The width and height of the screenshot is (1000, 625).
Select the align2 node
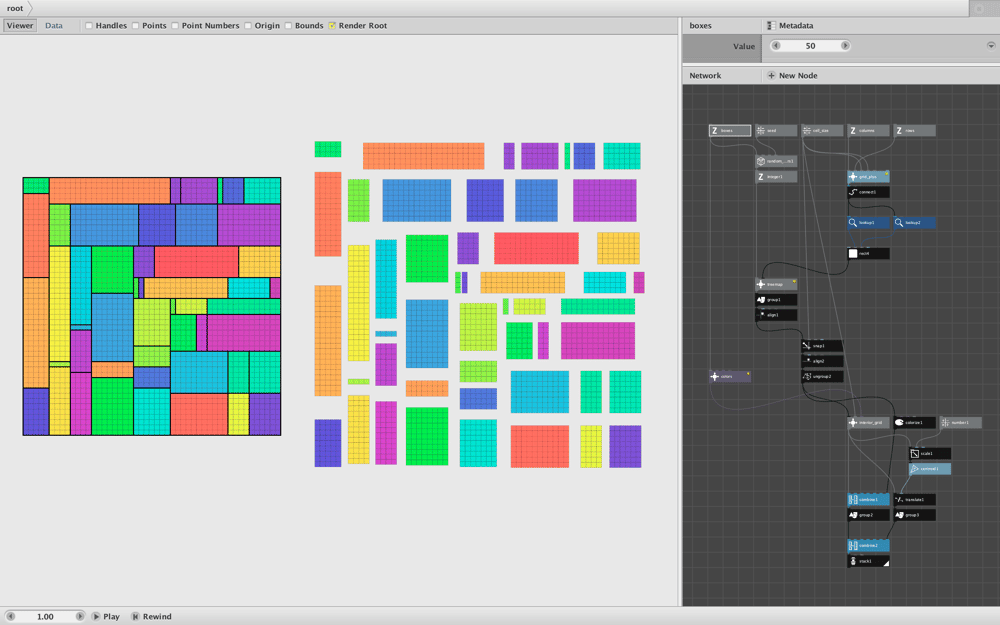click(x=822, y=361)
